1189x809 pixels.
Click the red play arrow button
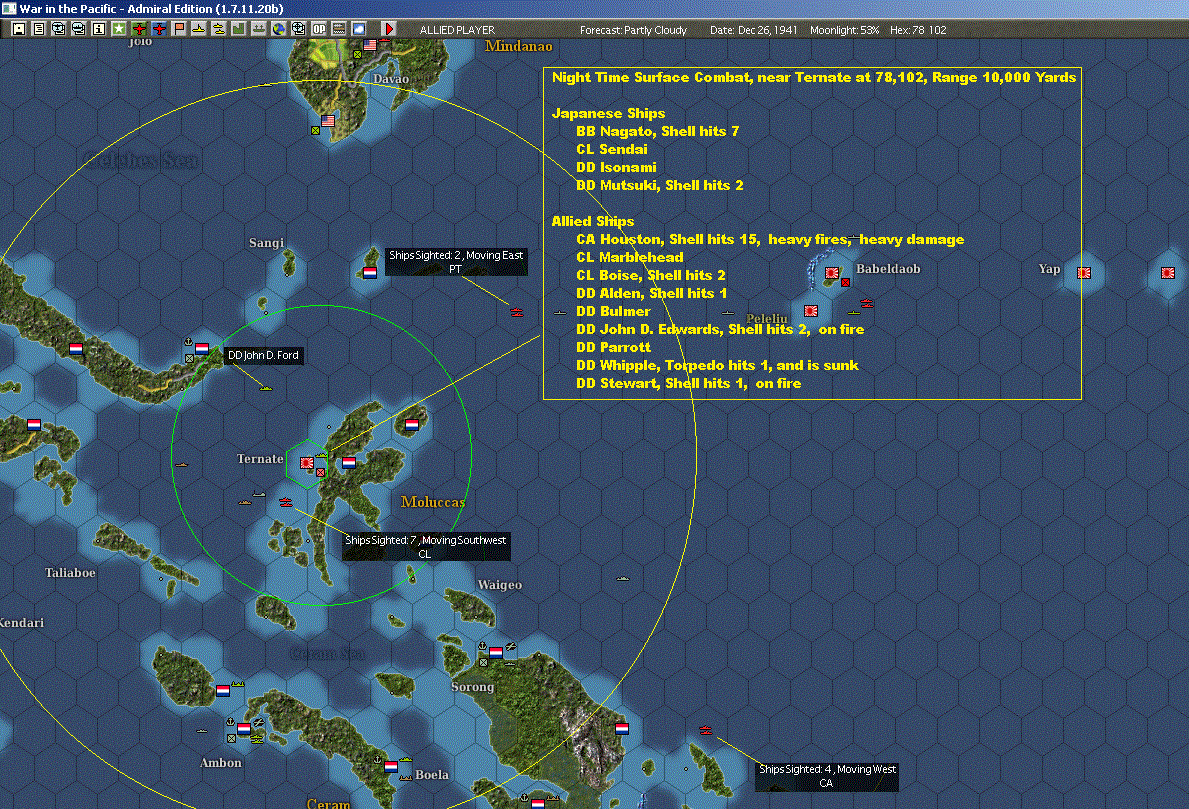click(x=389, y=29)
